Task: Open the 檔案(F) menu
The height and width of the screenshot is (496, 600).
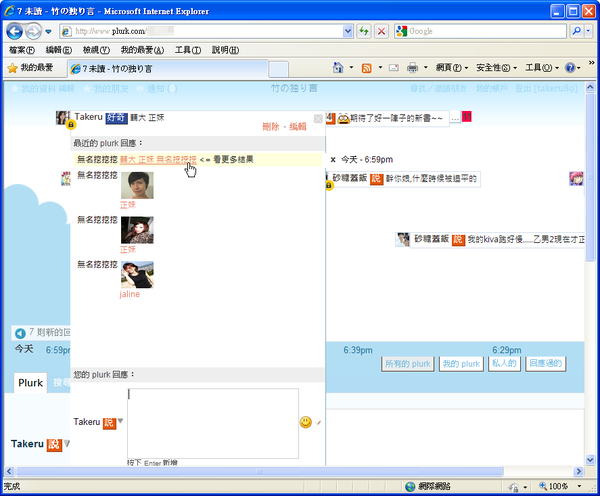Action: pos(21,50)
